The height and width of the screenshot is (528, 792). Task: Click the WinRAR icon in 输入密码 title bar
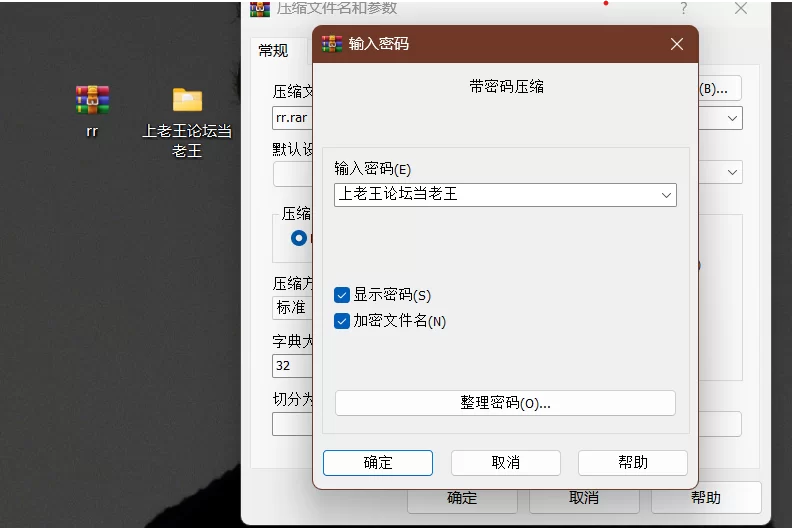pos(332,44)
